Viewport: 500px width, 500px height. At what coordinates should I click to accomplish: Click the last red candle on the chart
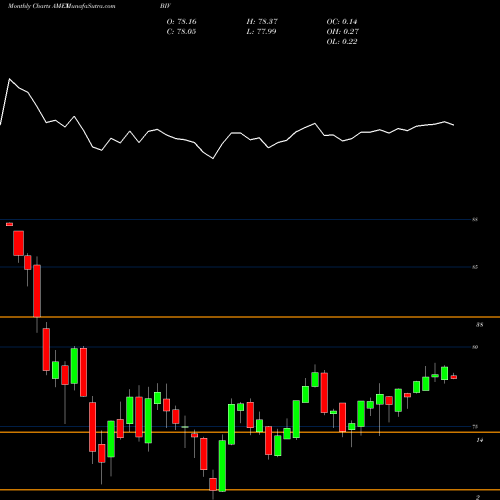pos(454,377)
